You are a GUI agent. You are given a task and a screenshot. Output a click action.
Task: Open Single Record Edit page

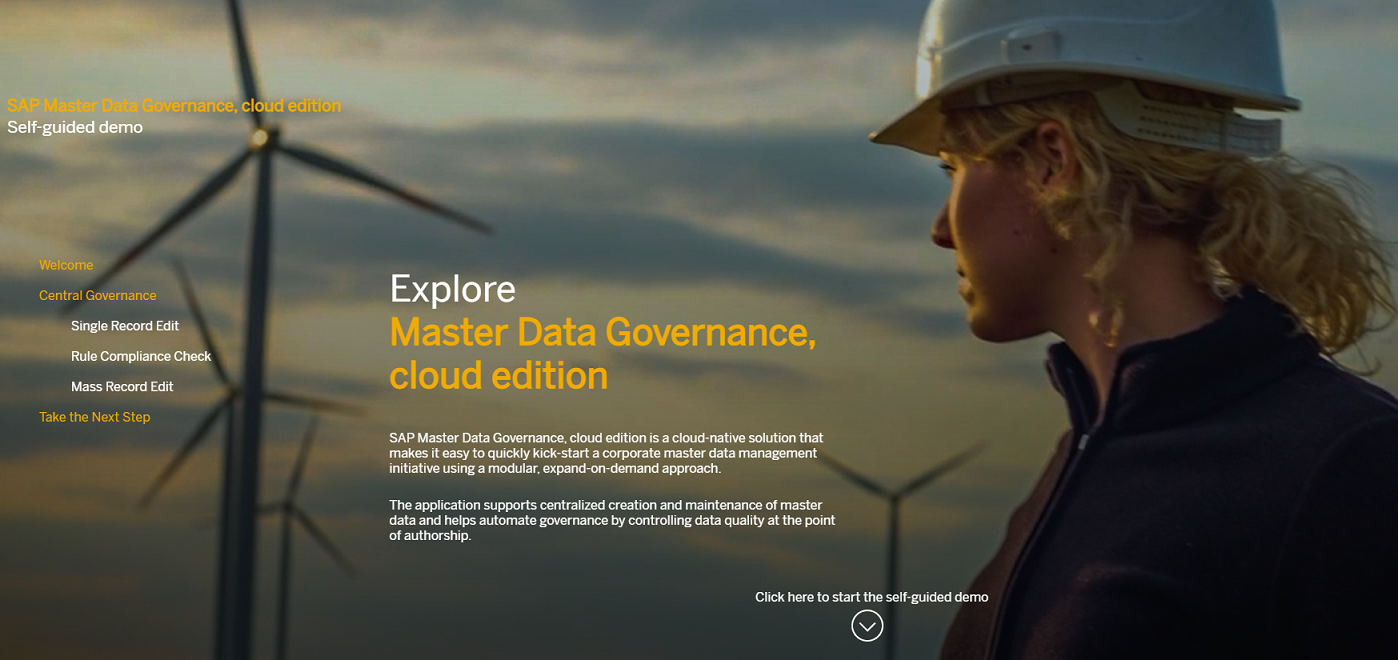pyautogui.click(x=125, y=326)
